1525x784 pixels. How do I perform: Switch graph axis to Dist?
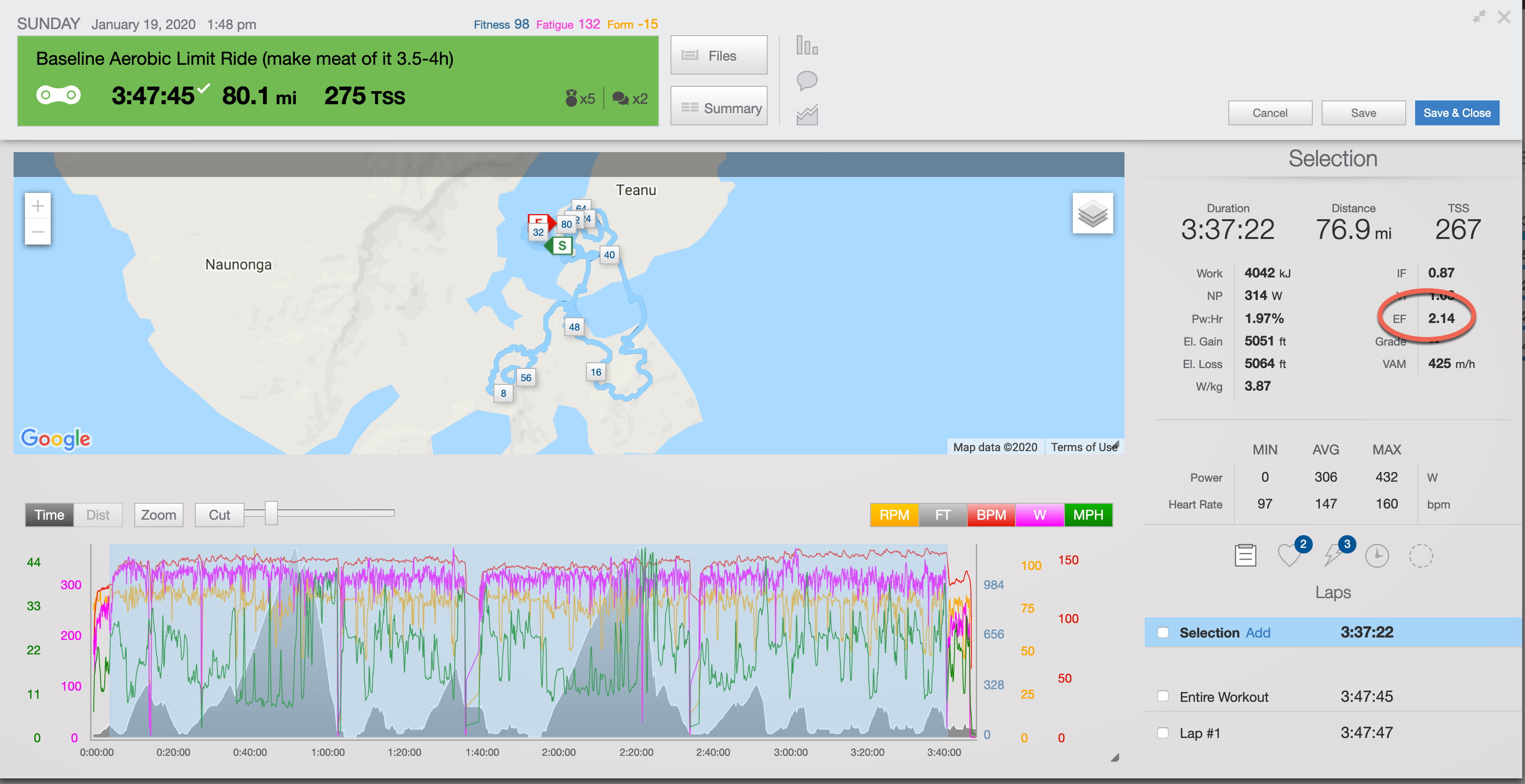(98, 515)
